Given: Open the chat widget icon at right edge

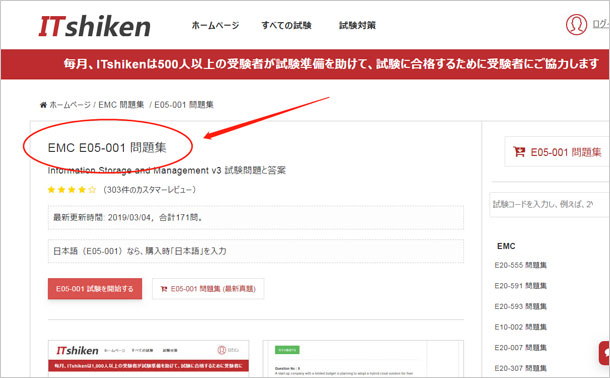Looking at the screenshot, I should click(x=605, y=353).
